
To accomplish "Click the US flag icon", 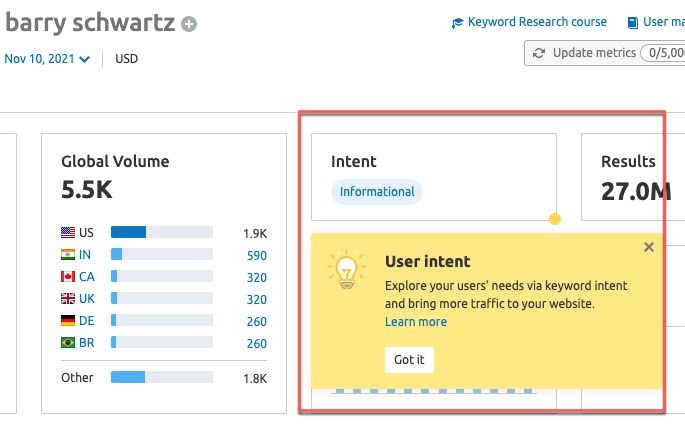I will pos(68,232).
